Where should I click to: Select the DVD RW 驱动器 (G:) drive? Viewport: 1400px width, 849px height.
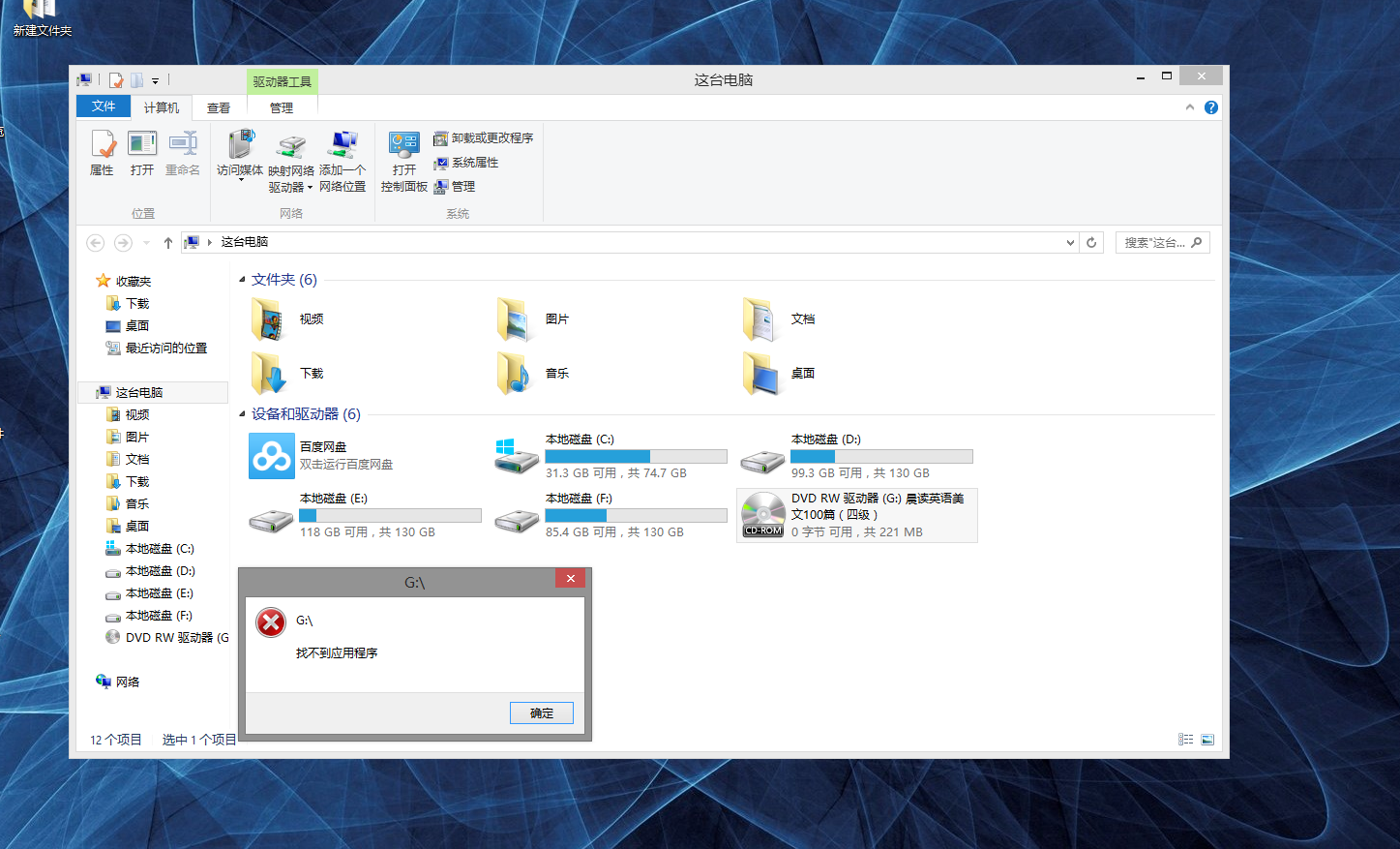[x=857, y=515]
